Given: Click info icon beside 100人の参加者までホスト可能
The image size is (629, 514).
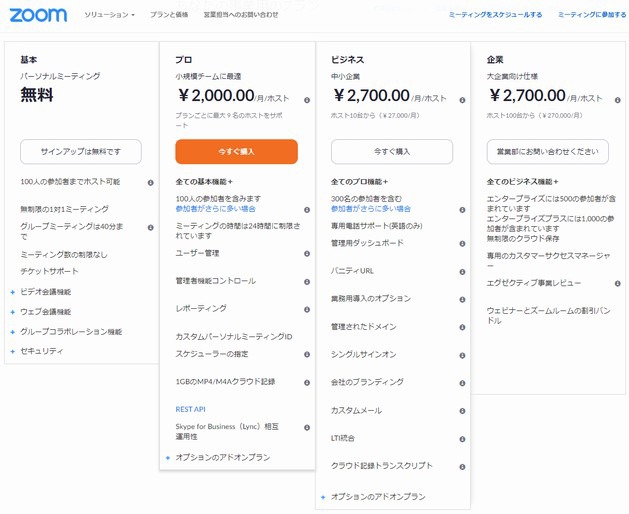Looking at the screenshot, I should [150, 183].
